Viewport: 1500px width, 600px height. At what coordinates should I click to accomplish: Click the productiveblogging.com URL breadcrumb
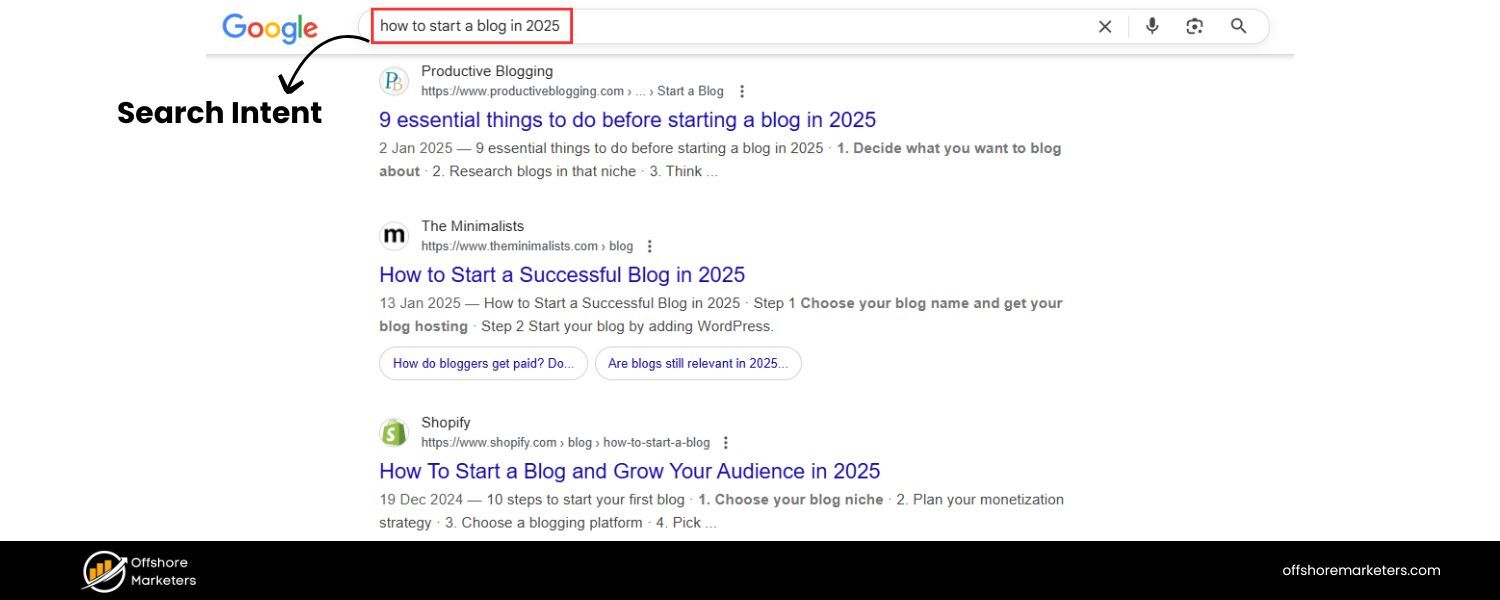522,91
